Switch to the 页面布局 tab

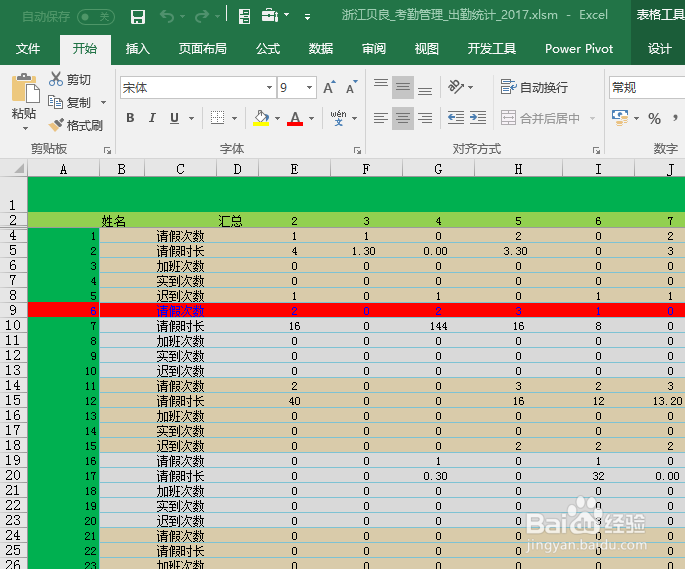tap(203, 49)
